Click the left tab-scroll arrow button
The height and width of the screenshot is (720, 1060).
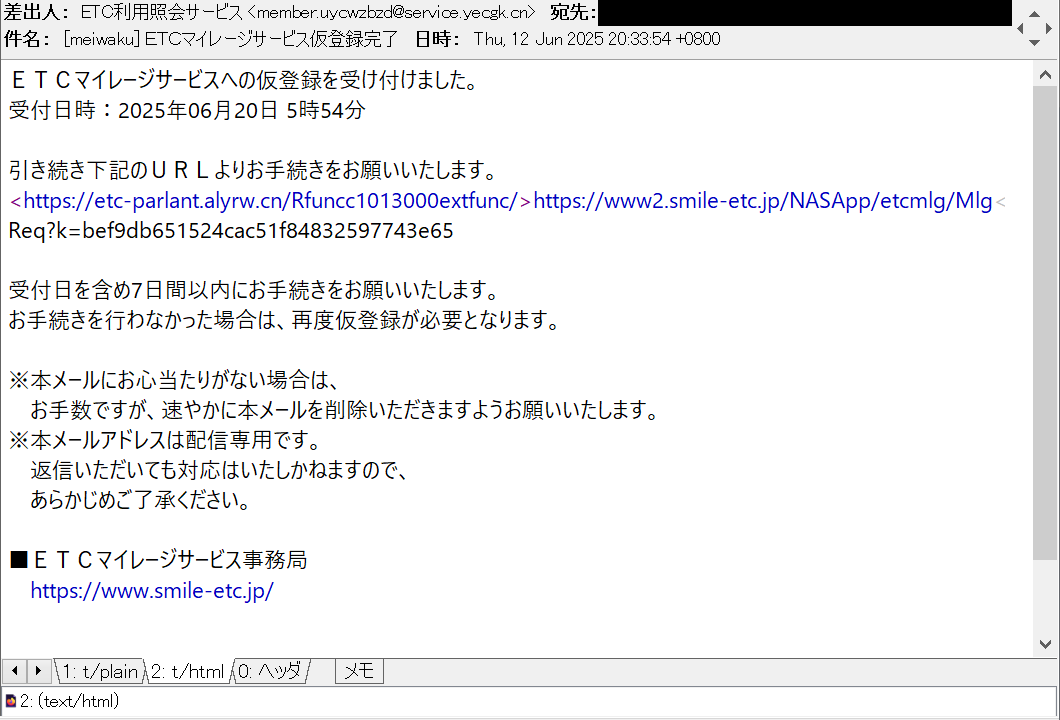tap(14, 671)
